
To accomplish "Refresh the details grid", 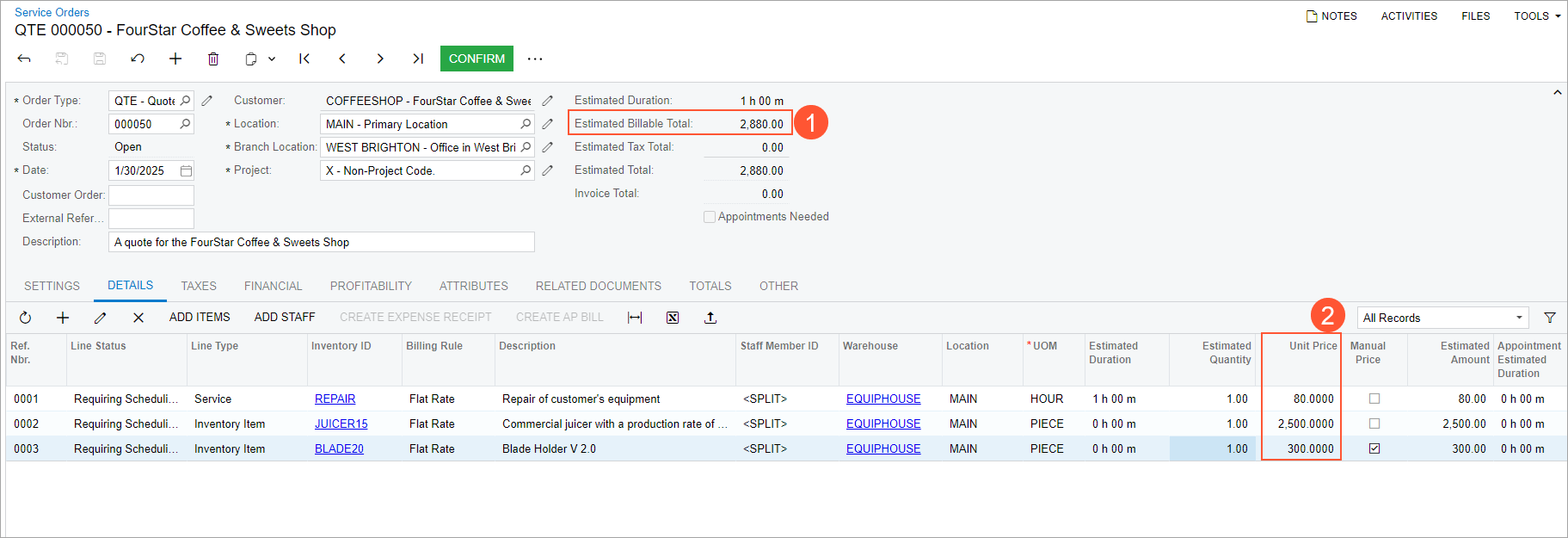I will 26,318.
